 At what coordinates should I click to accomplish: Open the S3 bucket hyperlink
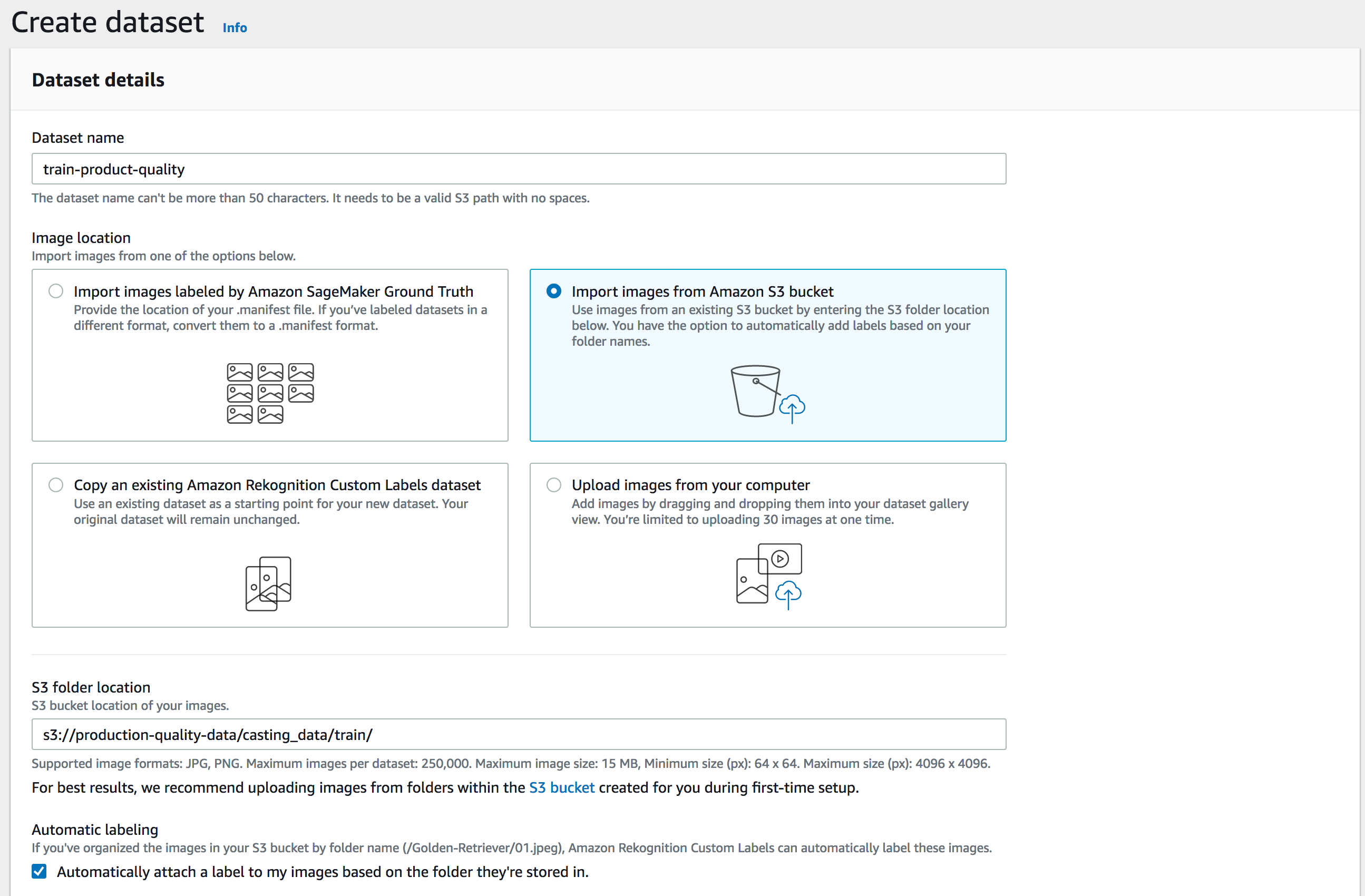[x=561, y=787]
